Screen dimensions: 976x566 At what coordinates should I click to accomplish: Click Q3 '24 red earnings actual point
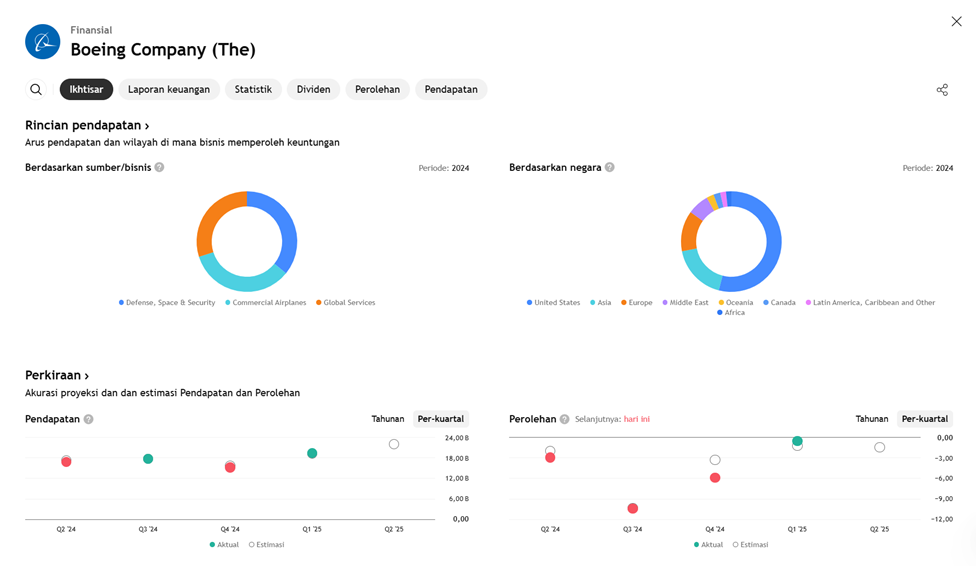(x=632, y=509)
